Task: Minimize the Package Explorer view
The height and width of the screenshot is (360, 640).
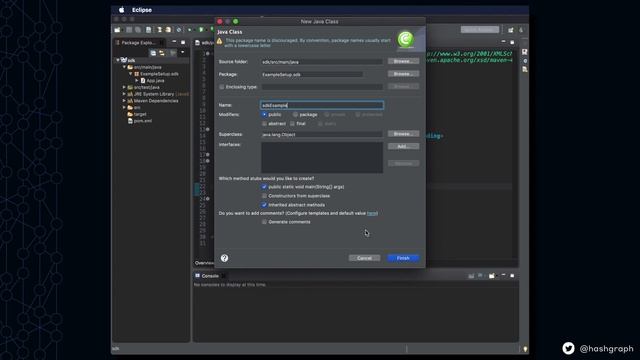Action: tap(174, 42)
